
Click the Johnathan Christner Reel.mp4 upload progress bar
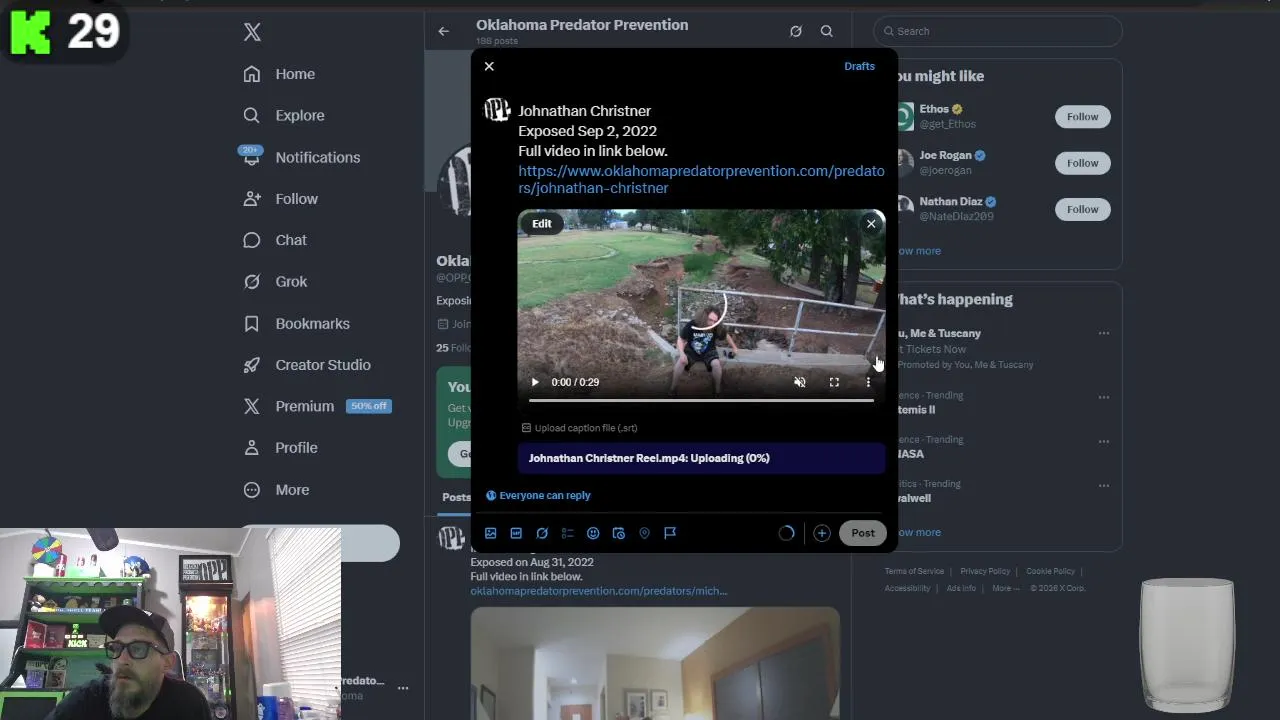(x=701, y=458)
